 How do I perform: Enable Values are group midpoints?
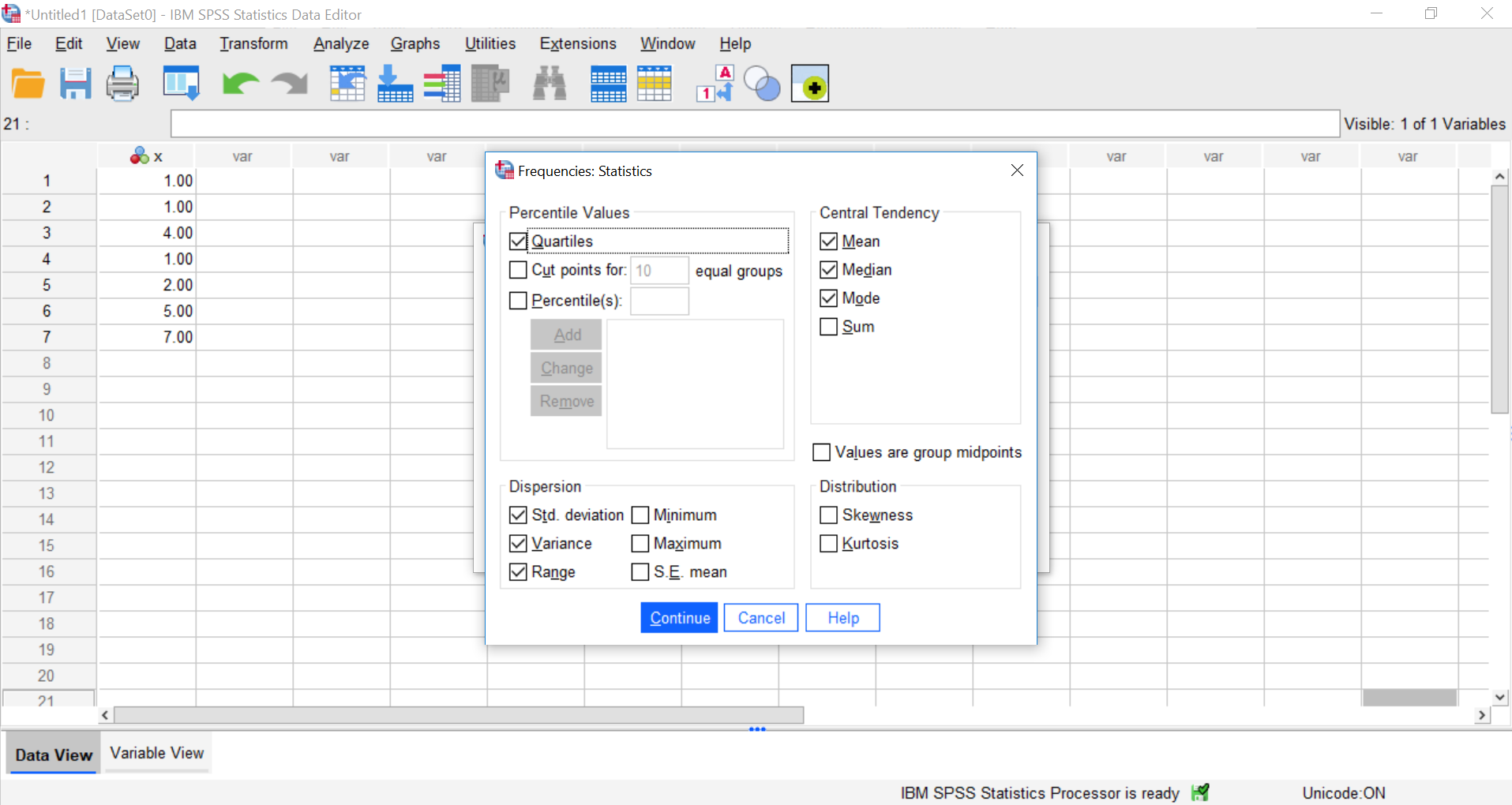pyautogui.click(x=821, y=452)
